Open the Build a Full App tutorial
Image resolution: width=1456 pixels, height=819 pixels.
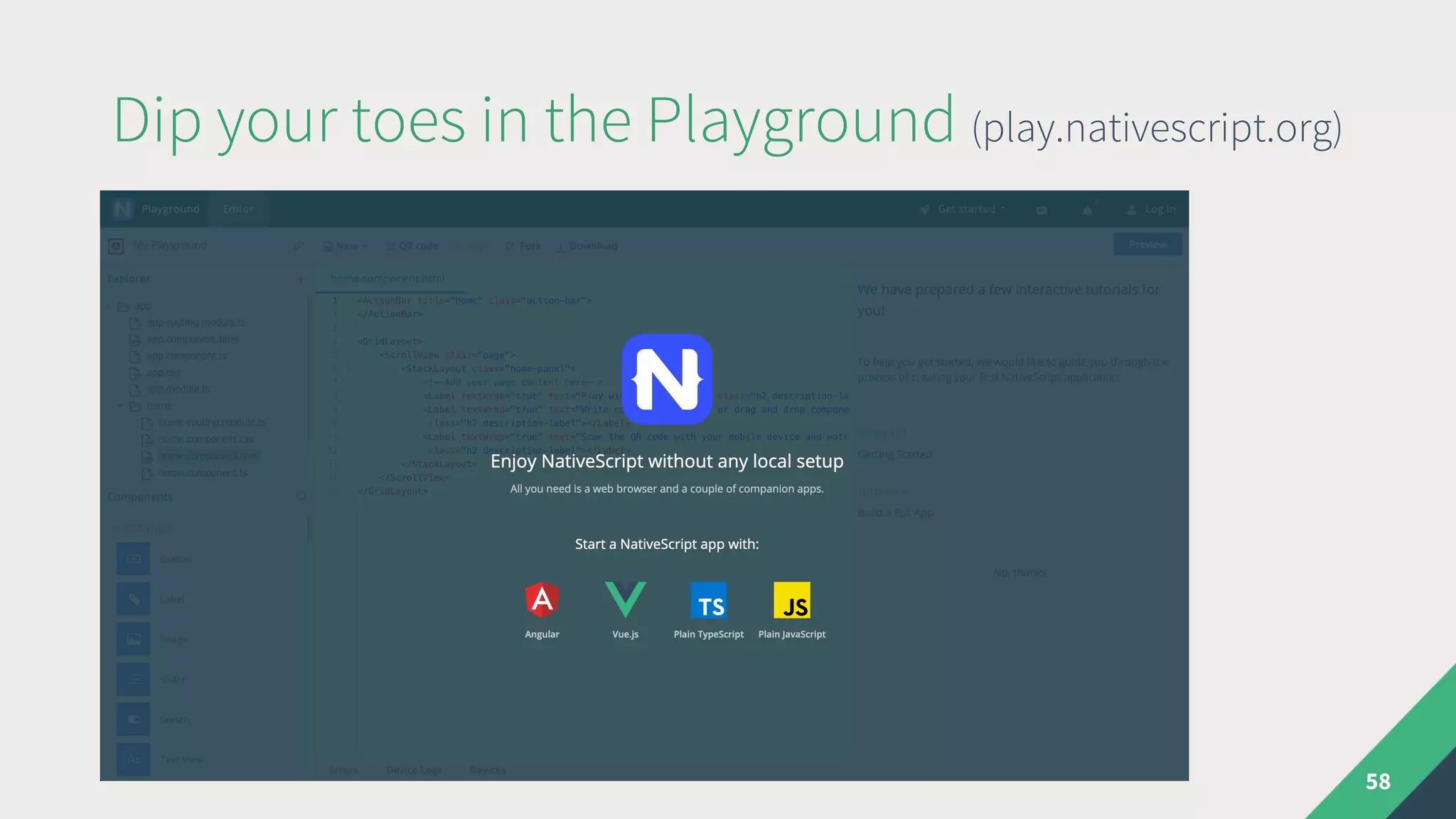(x=896, y=513)
